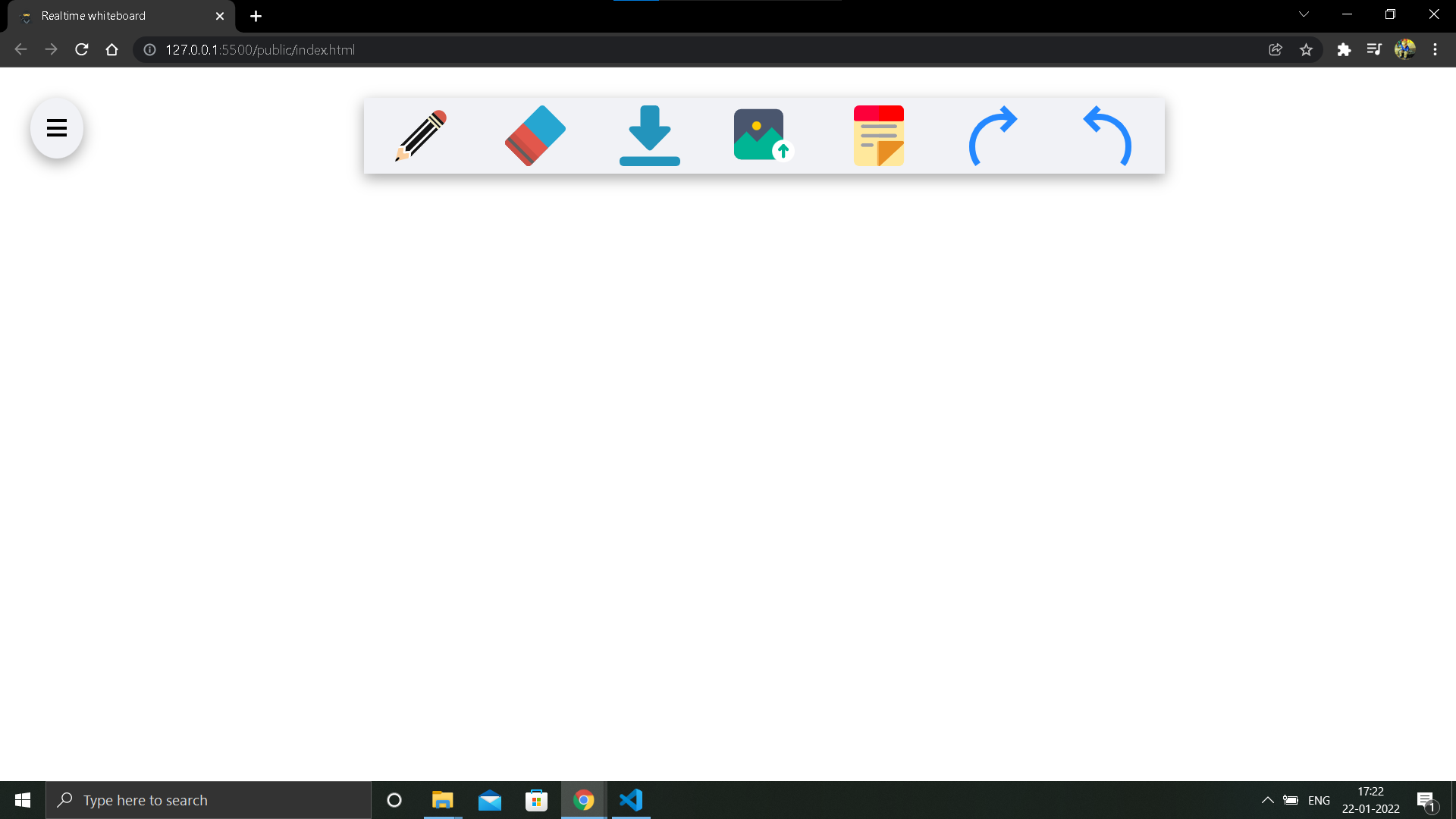1456x819 pixels.
Task: Open the browser tab search dropdown
Action: pyautogui.click(x=1304, y=14)
